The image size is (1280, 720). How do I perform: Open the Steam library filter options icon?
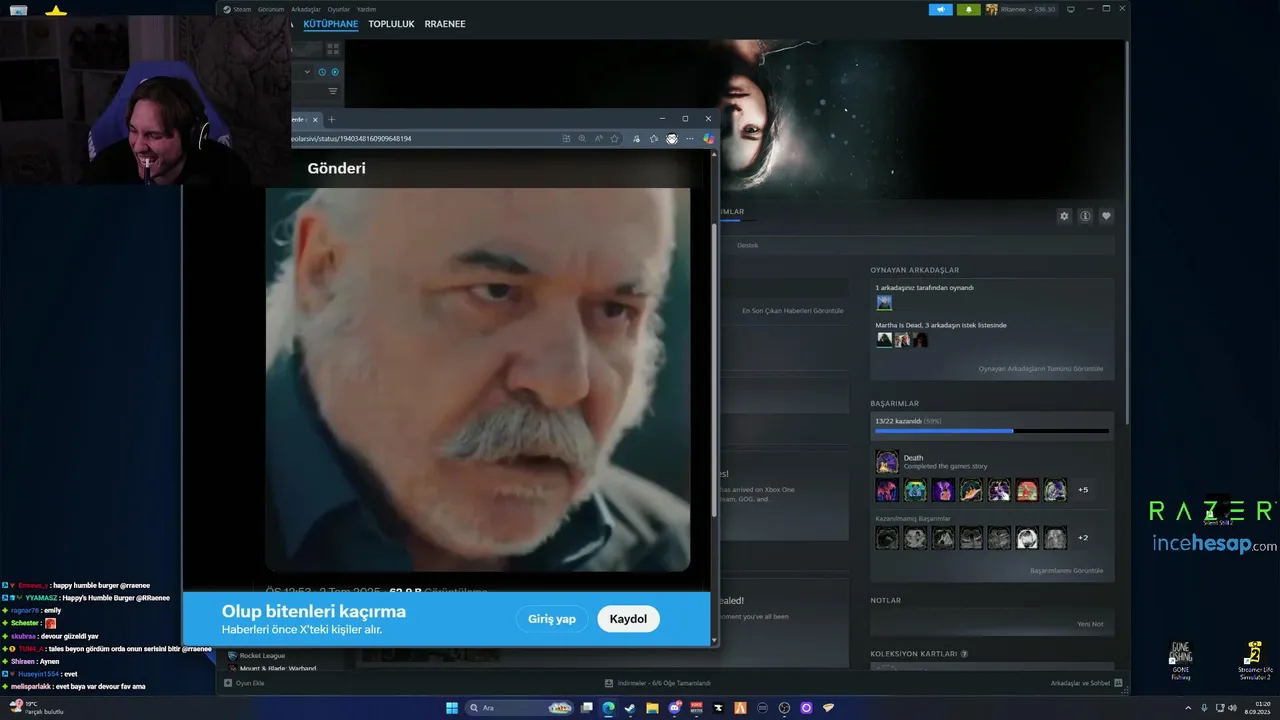(x=333, y=91)
